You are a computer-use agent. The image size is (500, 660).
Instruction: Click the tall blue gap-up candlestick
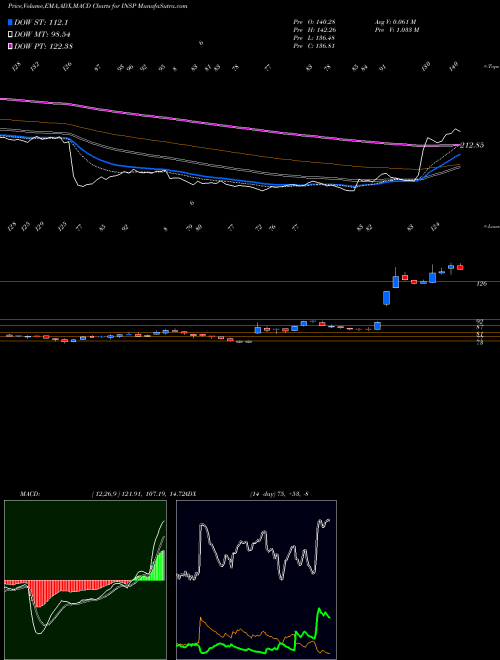(386, 298)
